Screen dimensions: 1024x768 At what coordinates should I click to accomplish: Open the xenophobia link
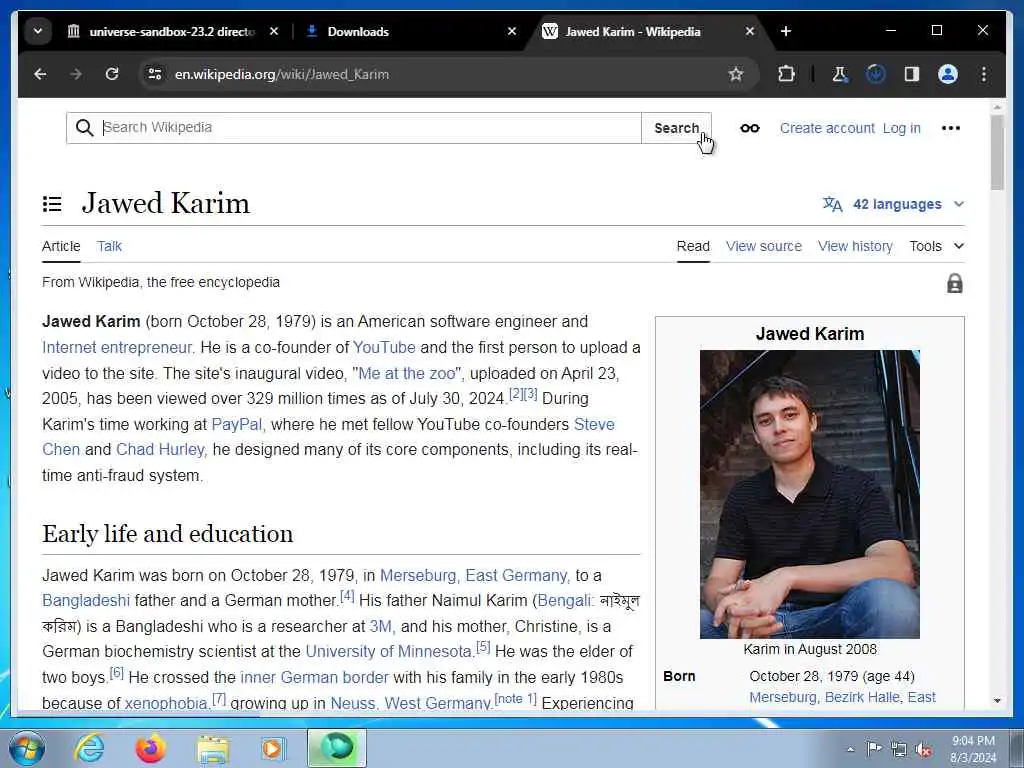(x=166, y=703)
